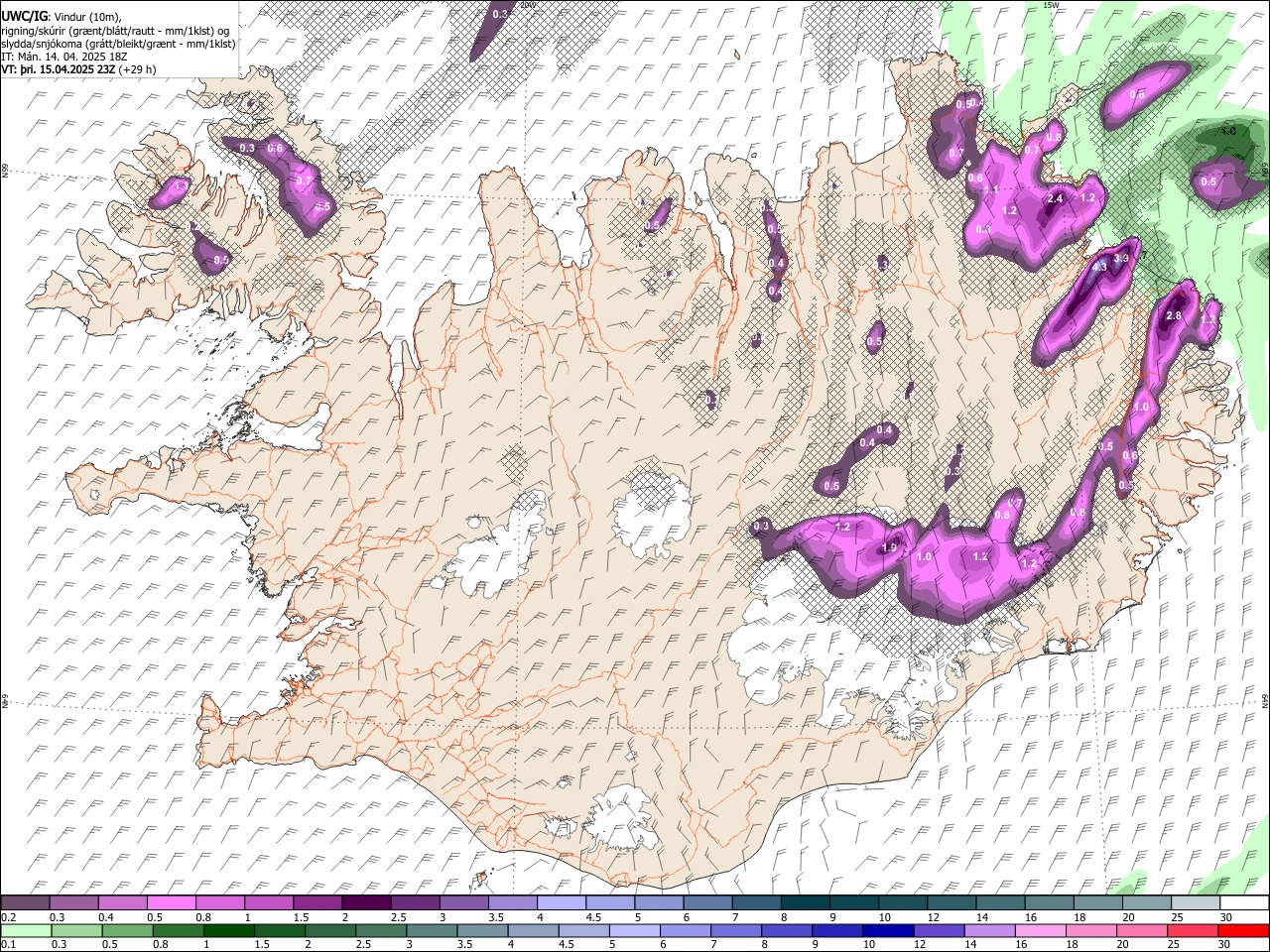
Task: Click the '0.1' label, lower legend row
Action: pyautogui.click(x=8, y=945)
